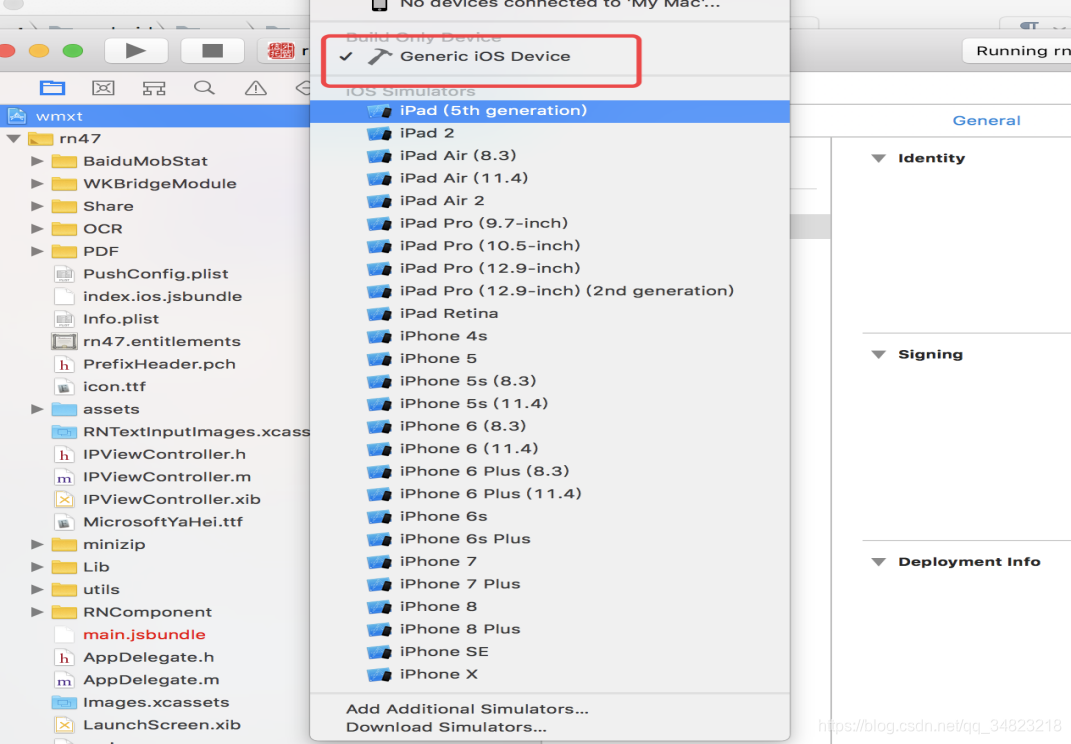
Task: Choose iPad Pro (12.9-inch) (2nd generation)
Action: (x=550, y=291)
